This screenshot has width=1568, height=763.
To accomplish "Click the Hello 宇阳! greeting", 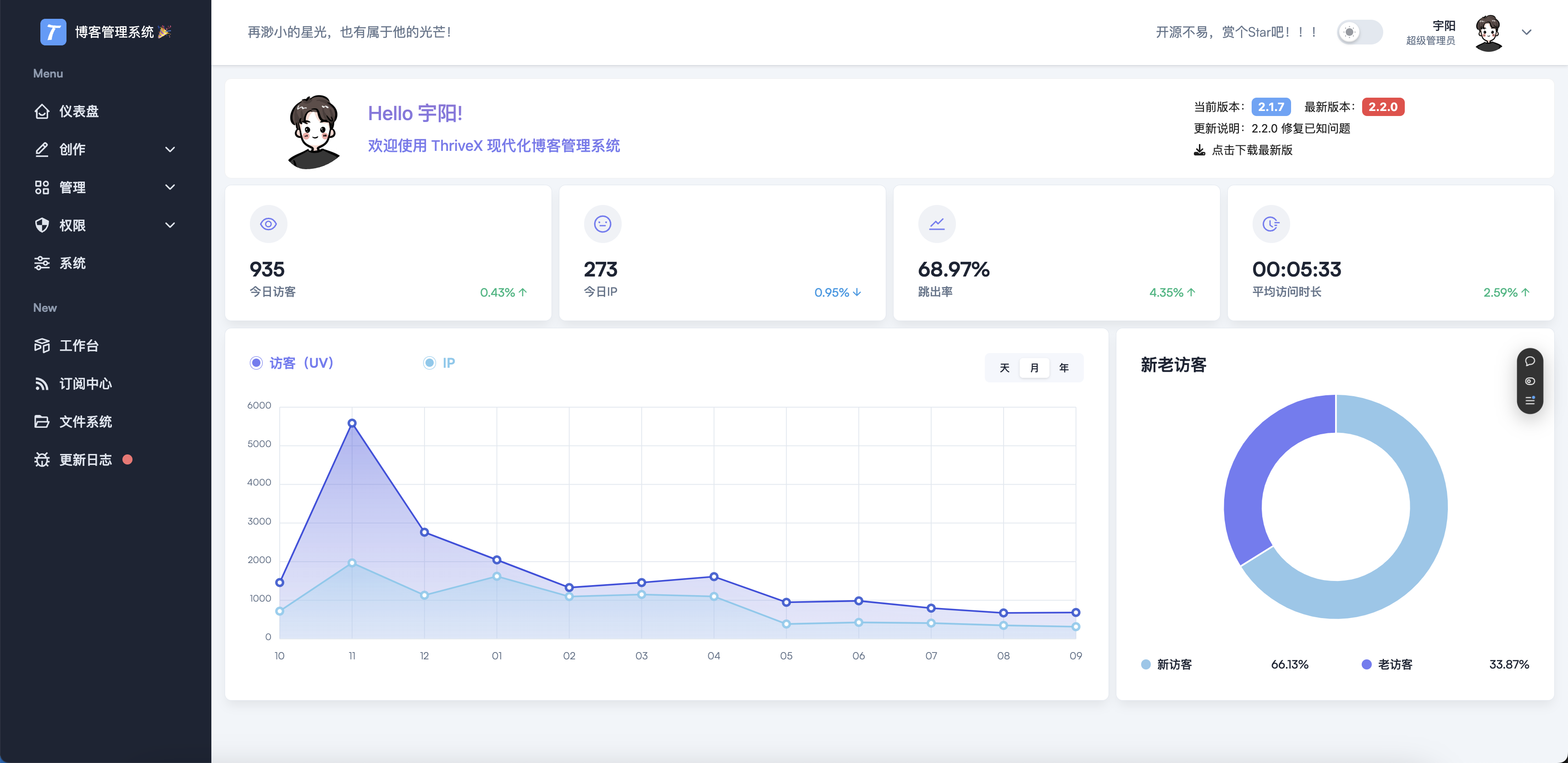I will (415, 113).
